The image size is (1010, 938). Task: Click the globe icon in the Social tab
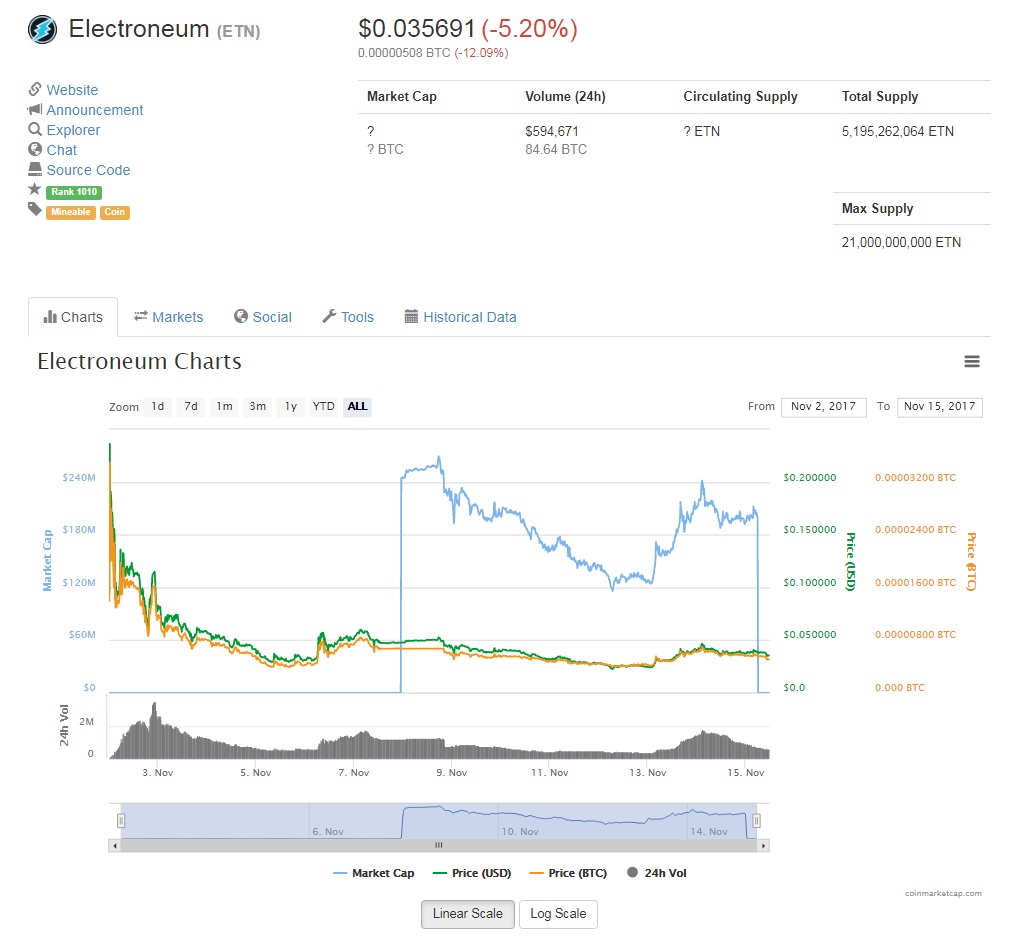(241, 316)
